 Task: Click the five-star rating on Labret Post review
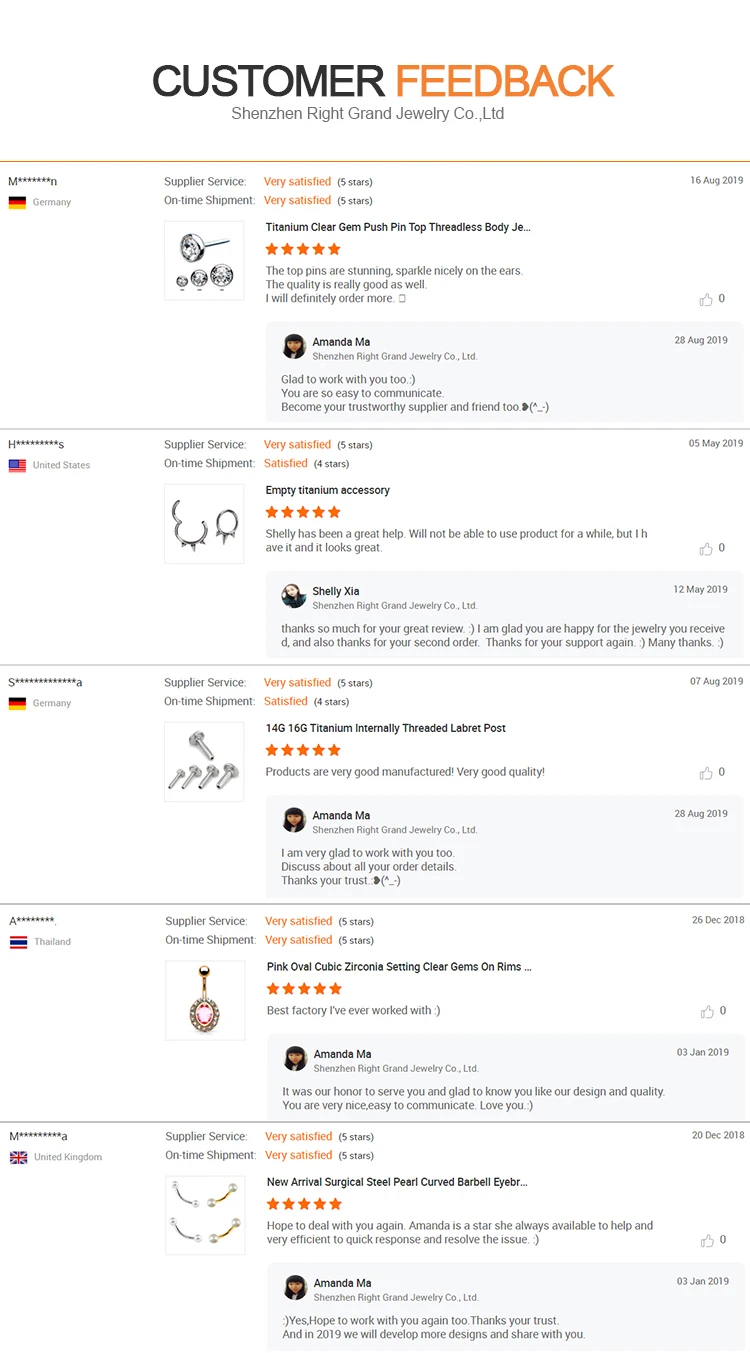coord(303,750)
